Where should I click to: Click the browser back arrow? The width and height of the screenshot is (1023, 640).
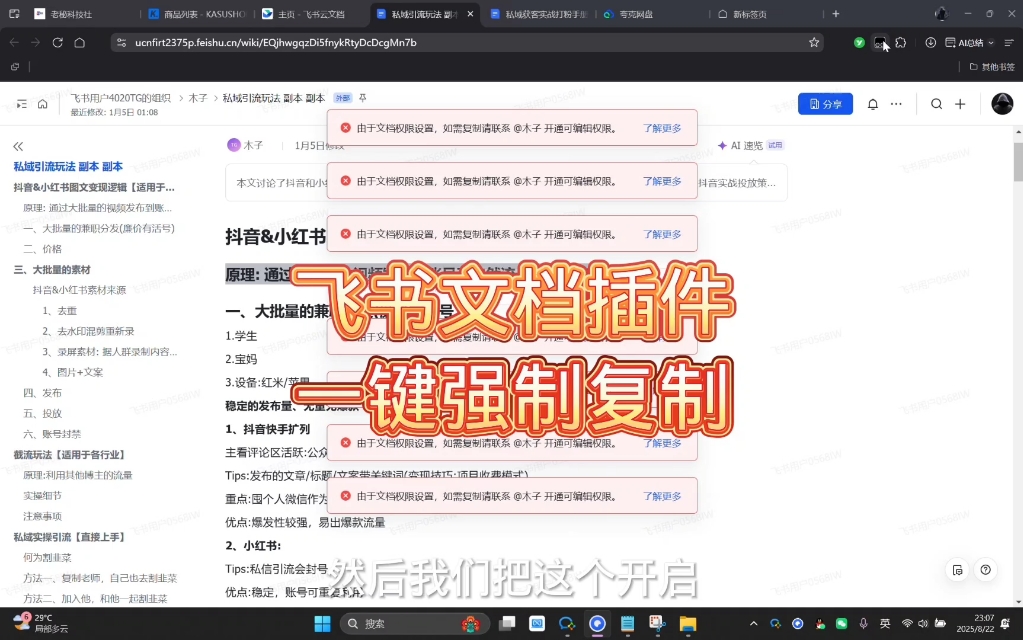[x=14, y=42]
